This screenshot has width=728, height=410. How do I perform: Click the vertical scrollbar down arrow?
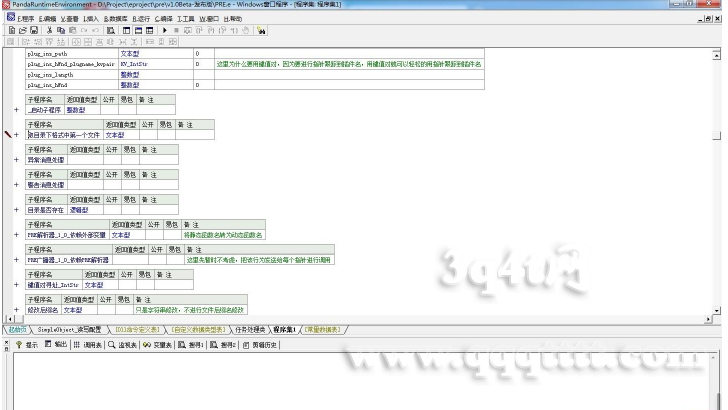(716, 311)
